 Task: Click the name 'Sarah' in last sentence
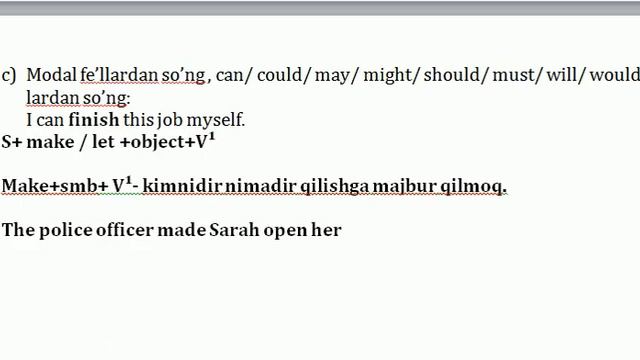[x=234, y=230]
